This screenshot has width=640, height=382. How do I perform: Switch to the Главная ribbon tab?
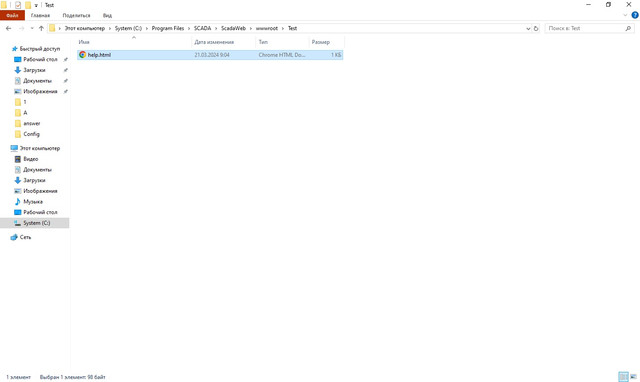[x=40, y=16]
